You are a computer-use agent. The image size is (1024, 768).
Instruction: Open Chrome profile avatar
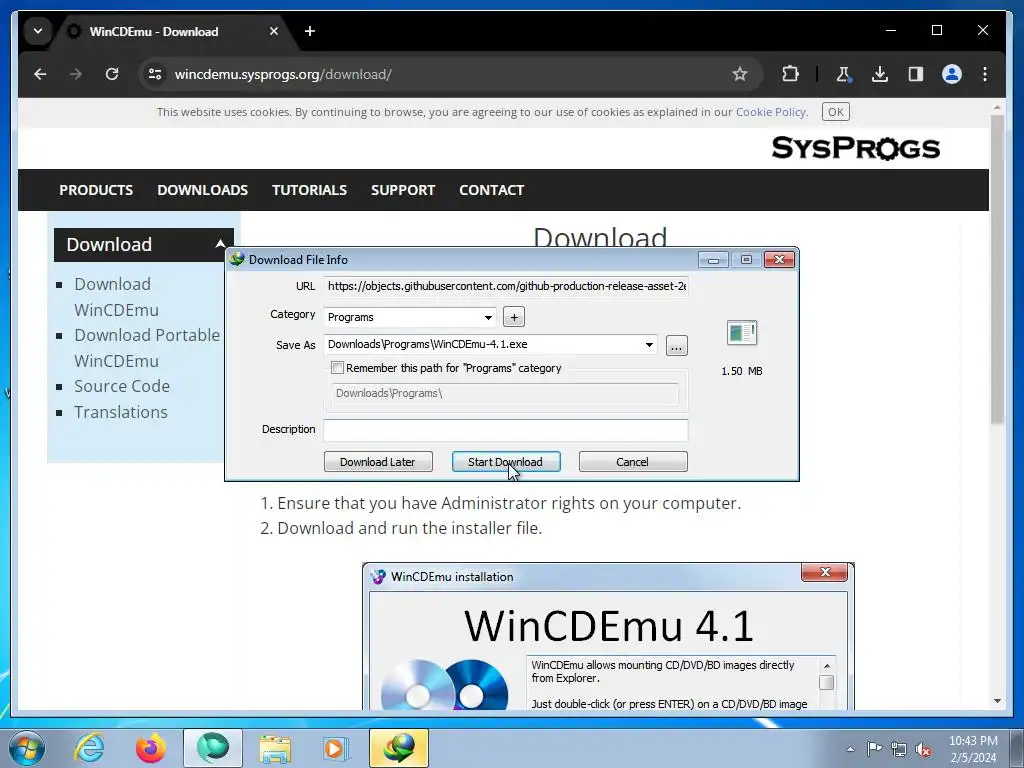(952, 74)
